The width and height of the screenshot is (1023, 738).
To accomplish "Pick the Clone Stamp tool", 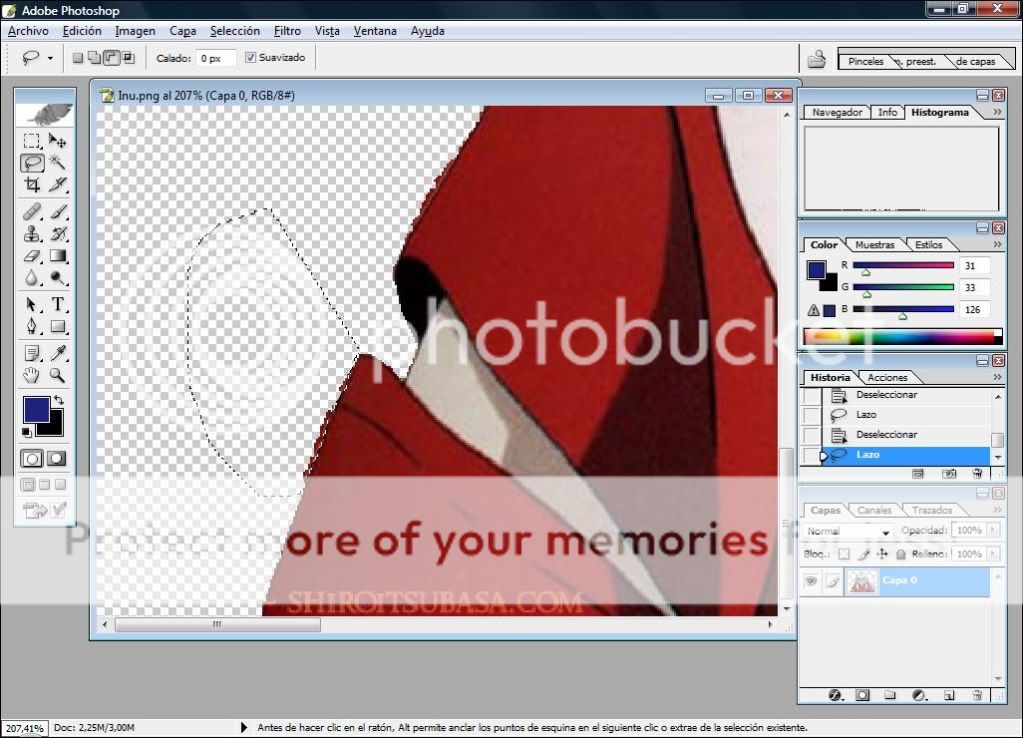I will click(x=32, y=234).
